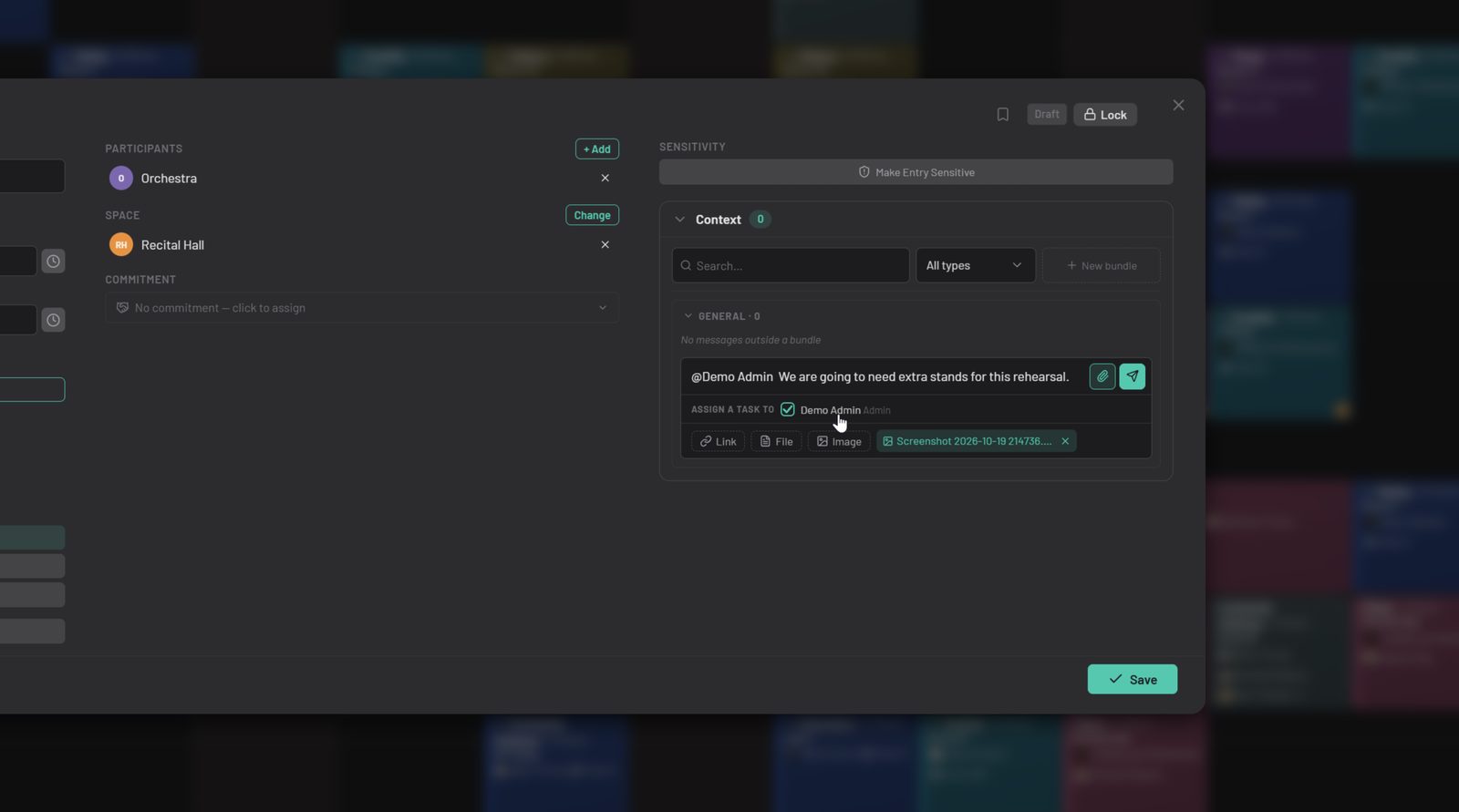
Task: Select the Recital Hall space name
Action: [x=172, y=244]
